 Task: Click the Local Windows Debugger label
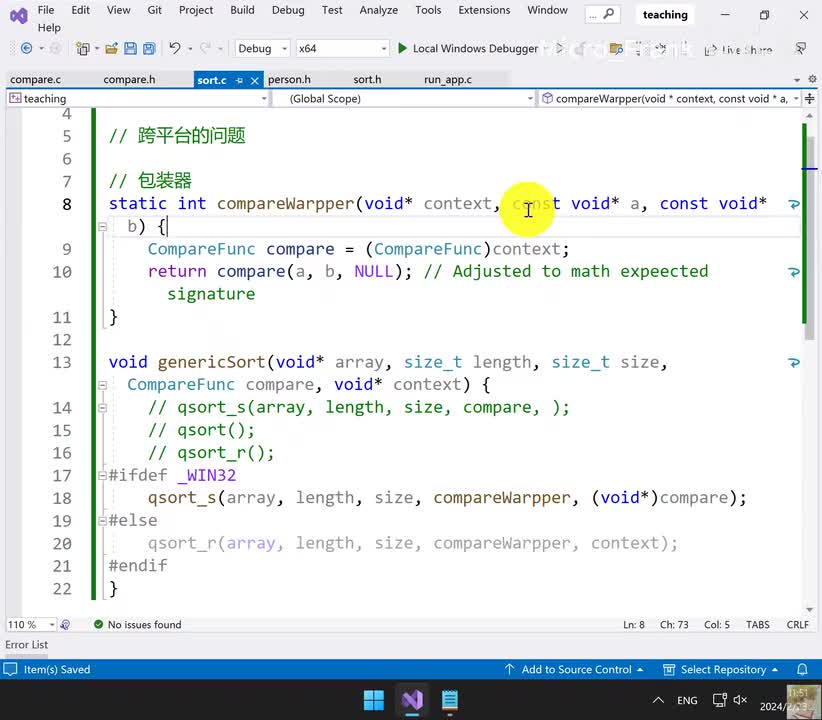pyautogui.click(x=475, y=49)
